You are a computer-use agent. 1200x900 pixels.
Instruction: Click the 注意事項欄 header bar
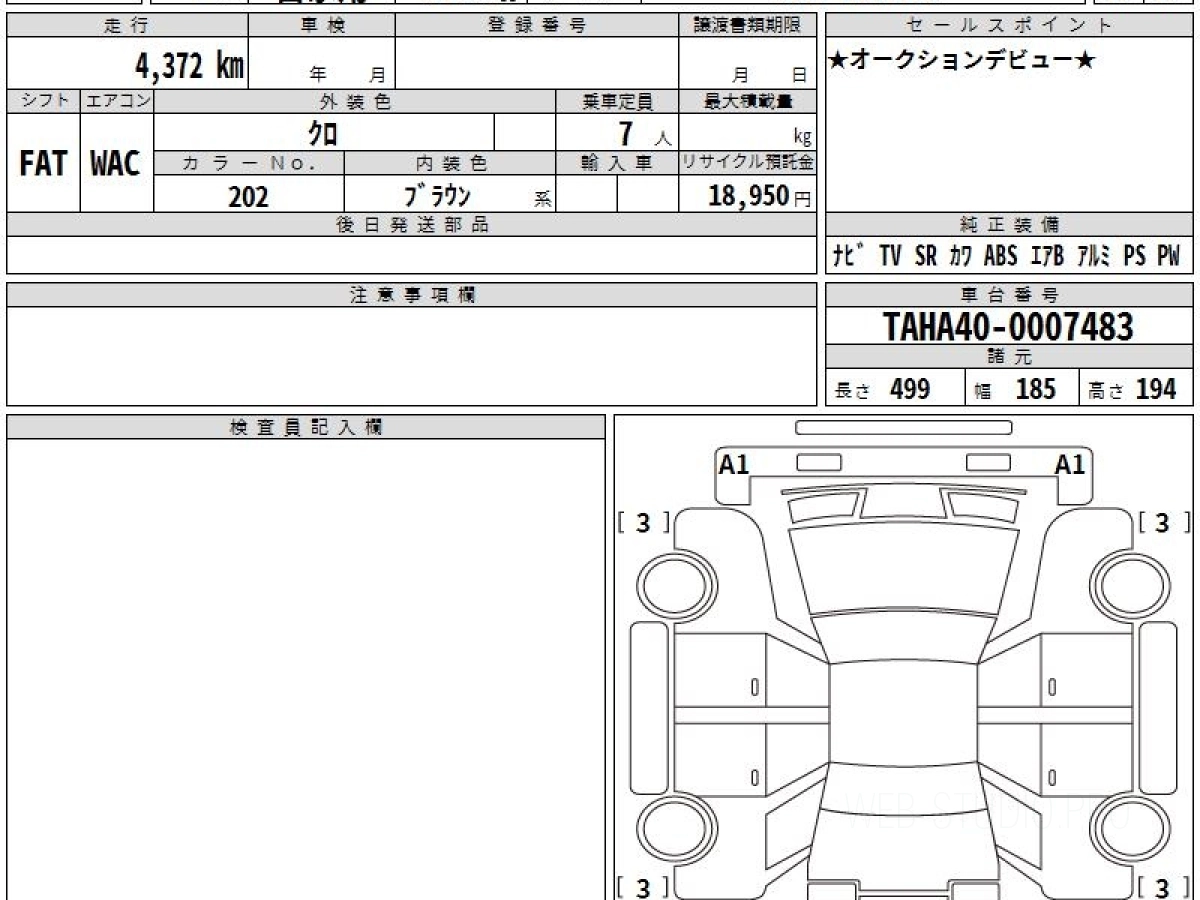[x=411, y=295]
